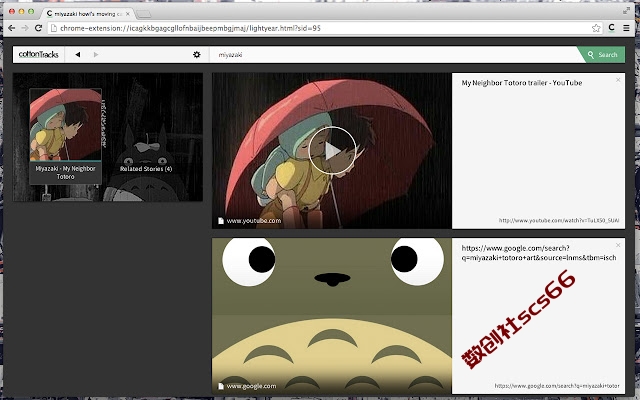Go to next story with right arrow
The width and height of the screenshot is (640, 400).
[x=96, y=54]
